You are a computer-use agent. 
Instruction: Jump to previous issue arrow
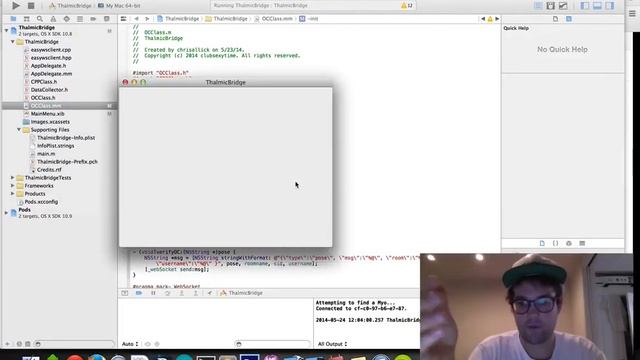tap(483, 19)
